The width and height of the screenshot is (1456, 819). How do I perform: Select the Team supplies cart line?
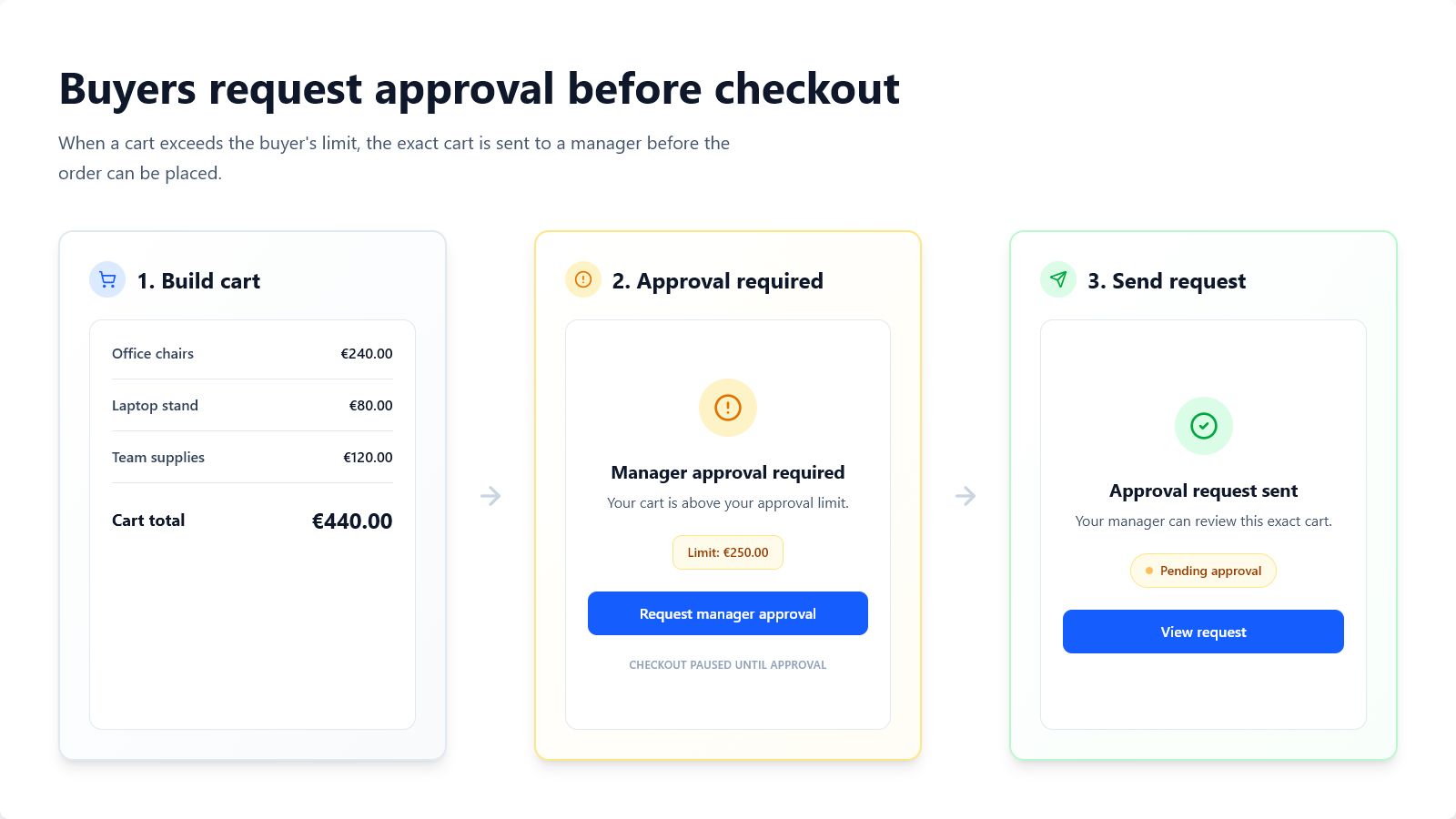(252, 457)
